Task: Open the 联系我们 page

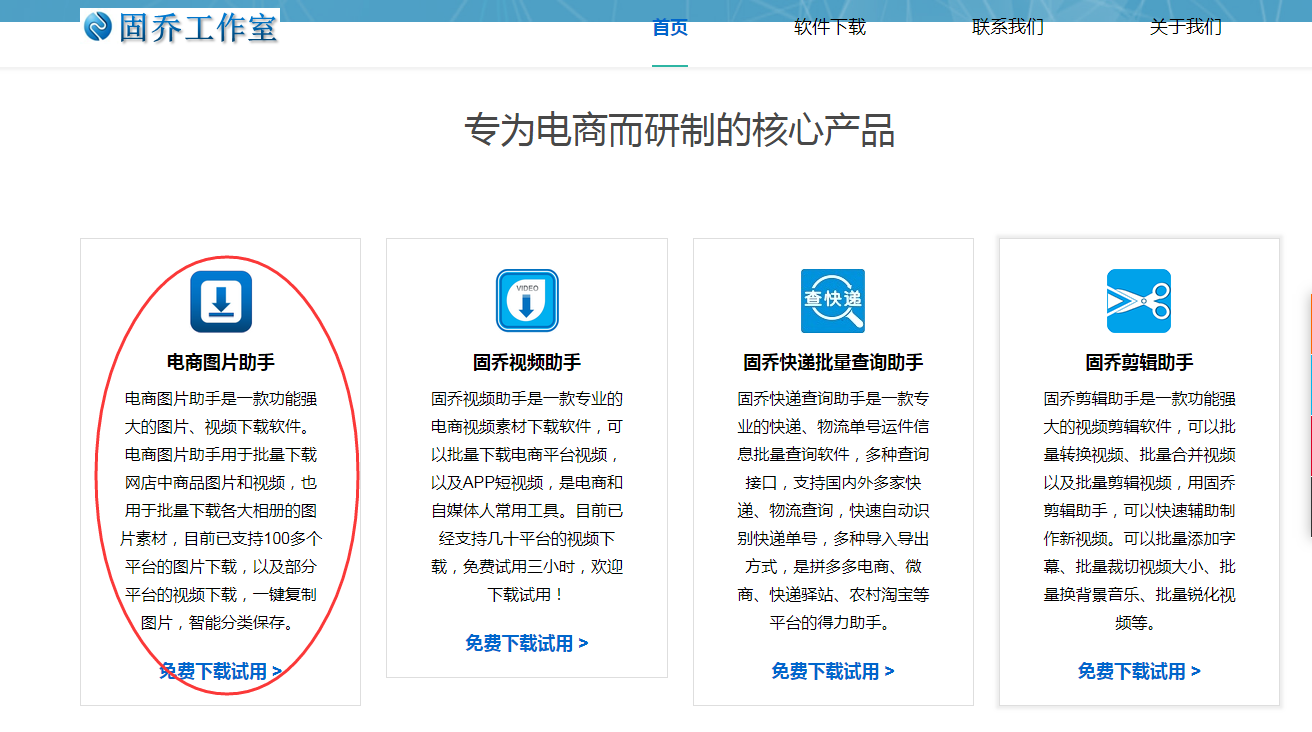Action: 1008,28
